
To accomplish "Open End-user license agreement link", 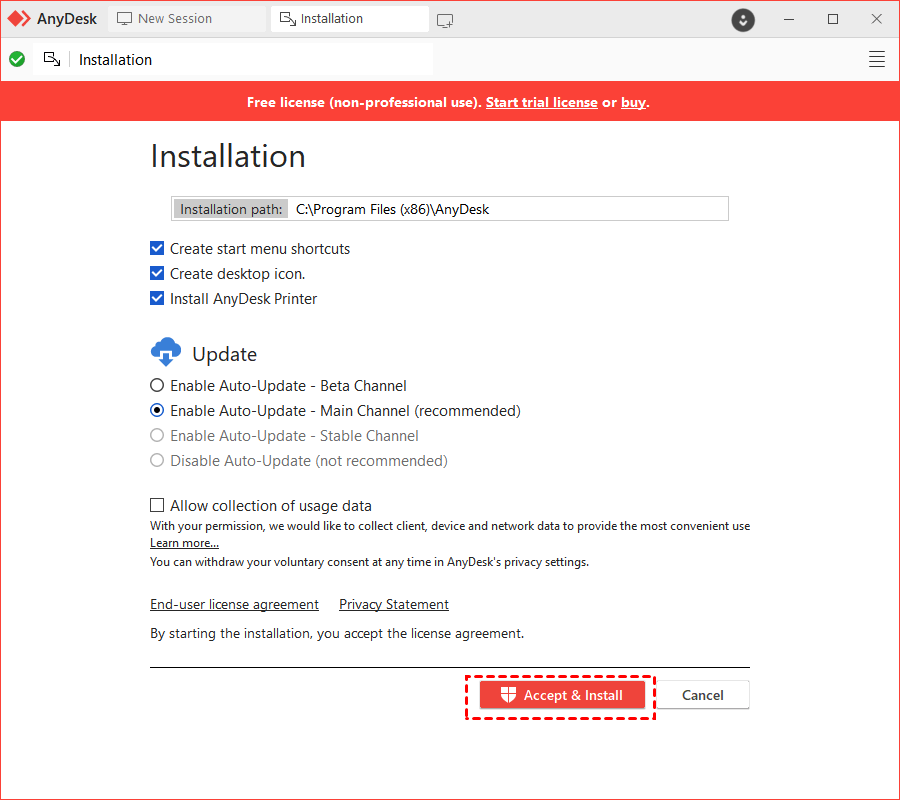I will pyautogui.click(x=234, y=604).
